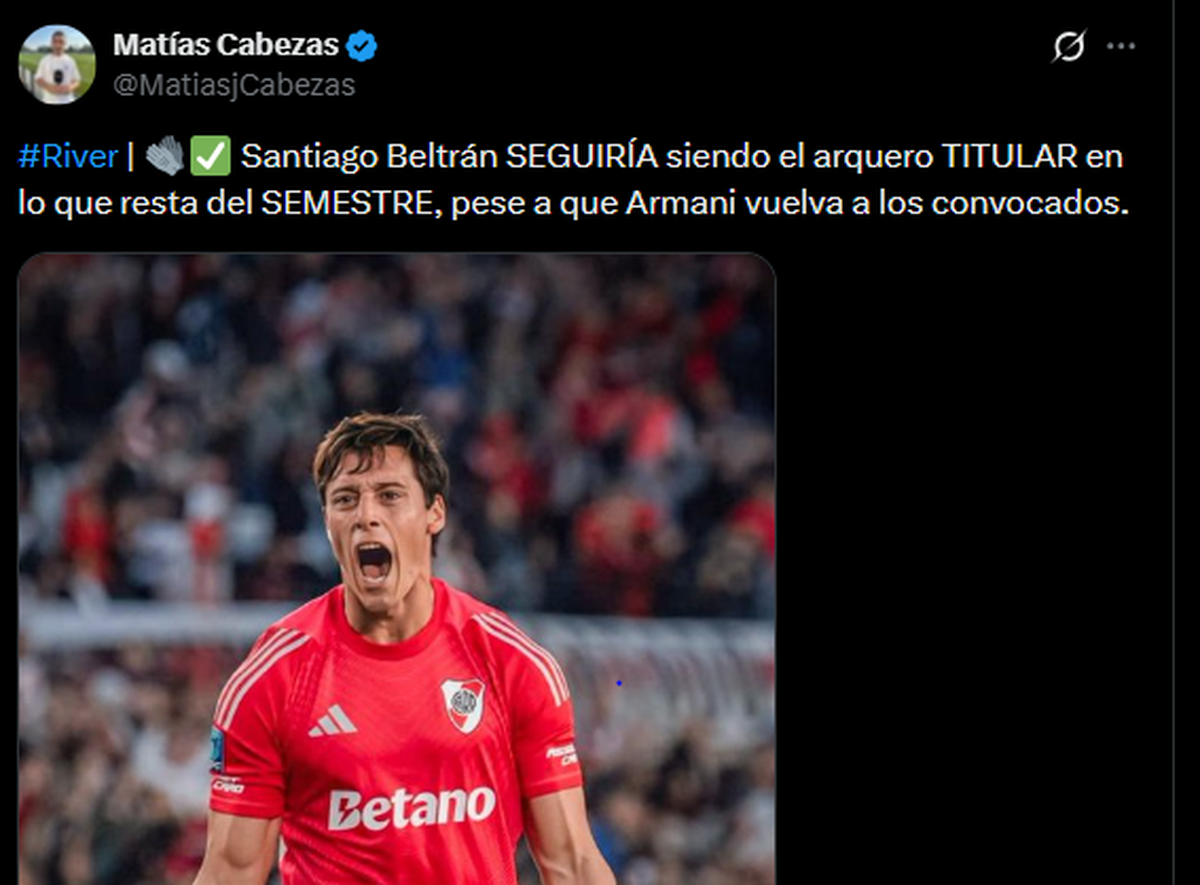The height and width of the screenshot is (885, 1200).
Task: Click the goalkeeper gloves emoji
Action: click(x=164, y=156)
